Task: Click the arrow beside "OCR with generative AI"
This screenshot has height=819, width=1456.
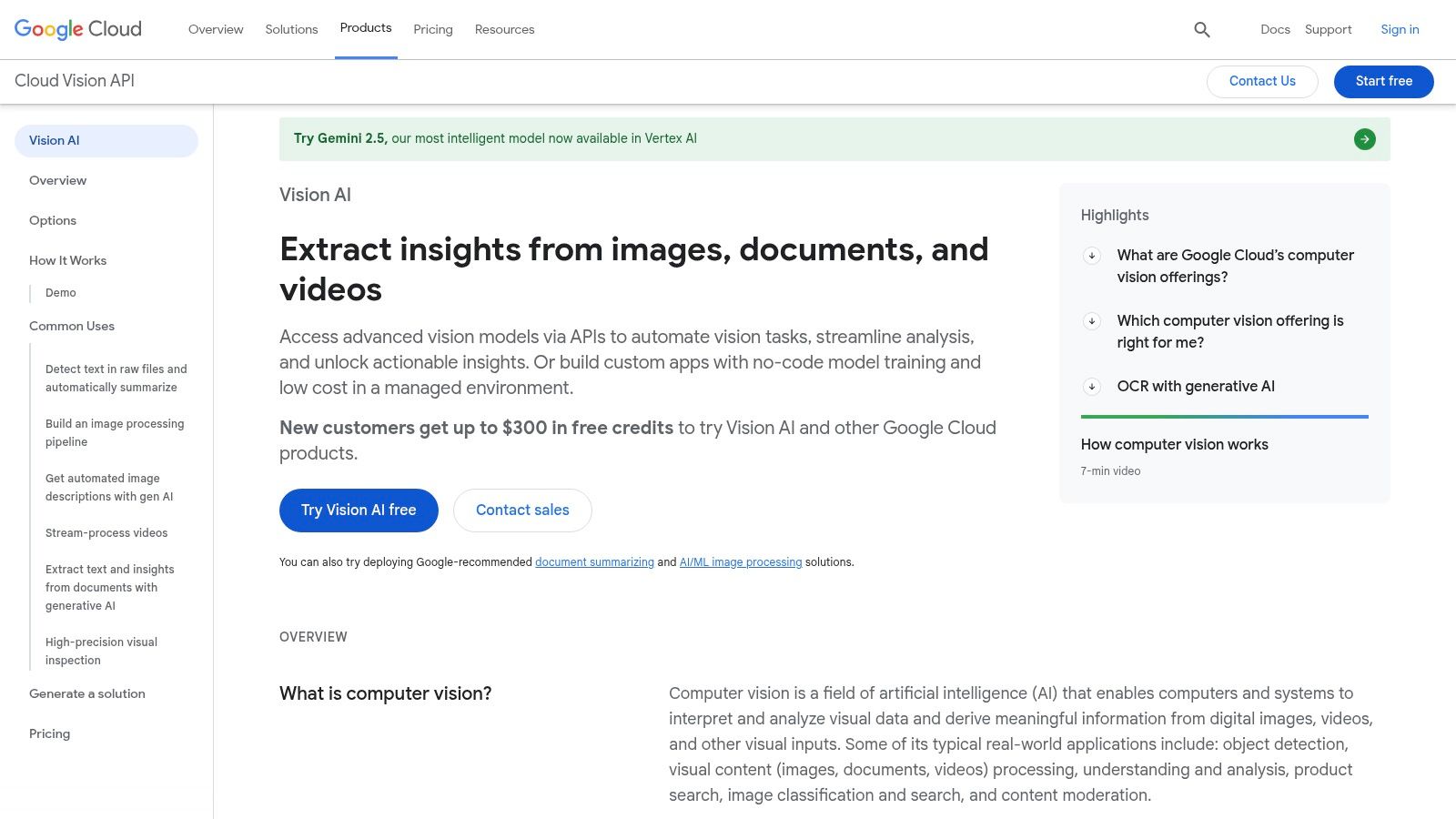Action: (x=1092, y=386)
